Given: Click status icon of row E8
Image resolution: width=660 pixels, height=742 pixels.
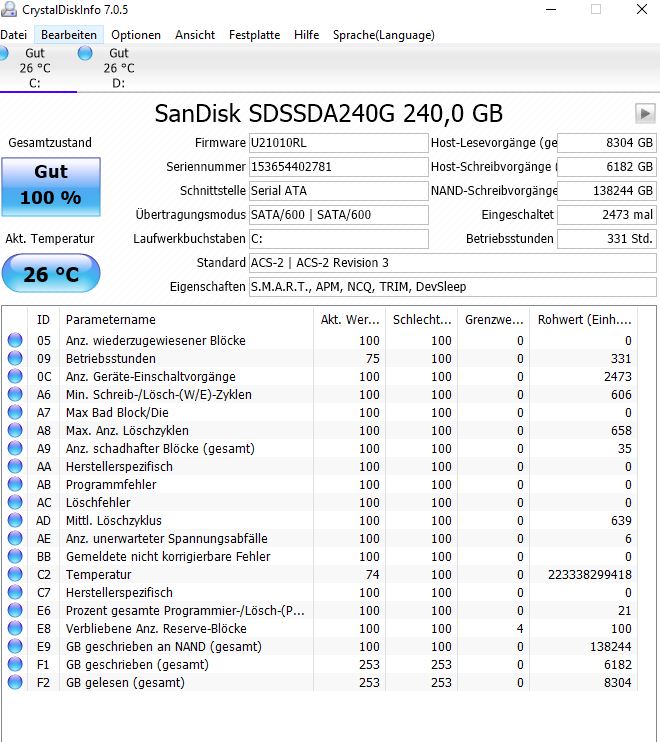Looking at the screenshot, I should [15, 628].
